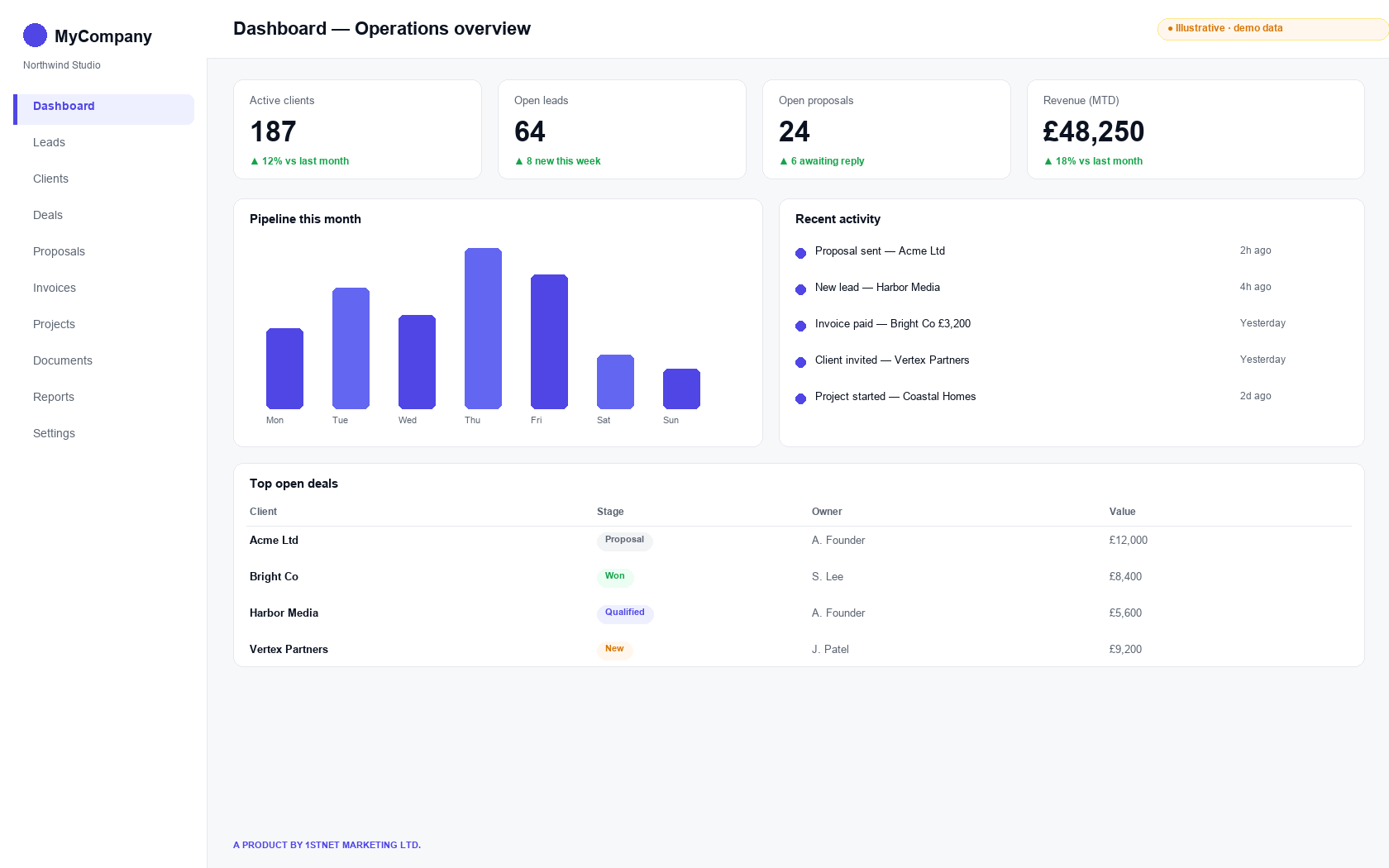Click the Client column header

pyautogui.click(x=263, y=512)
